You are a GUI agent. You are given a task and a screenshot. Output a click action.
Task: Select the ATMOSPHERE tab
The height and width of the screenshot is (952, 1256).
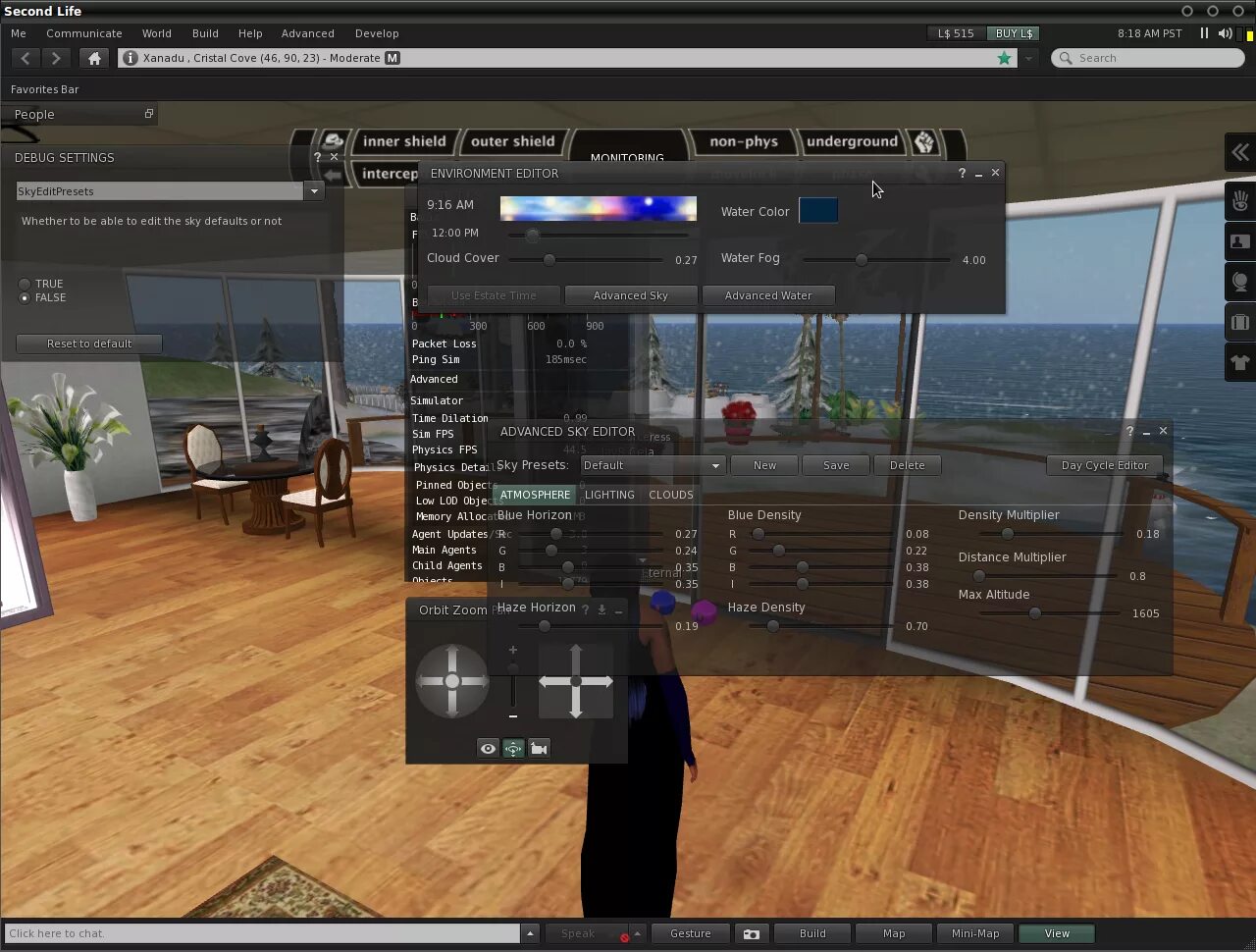535,495
